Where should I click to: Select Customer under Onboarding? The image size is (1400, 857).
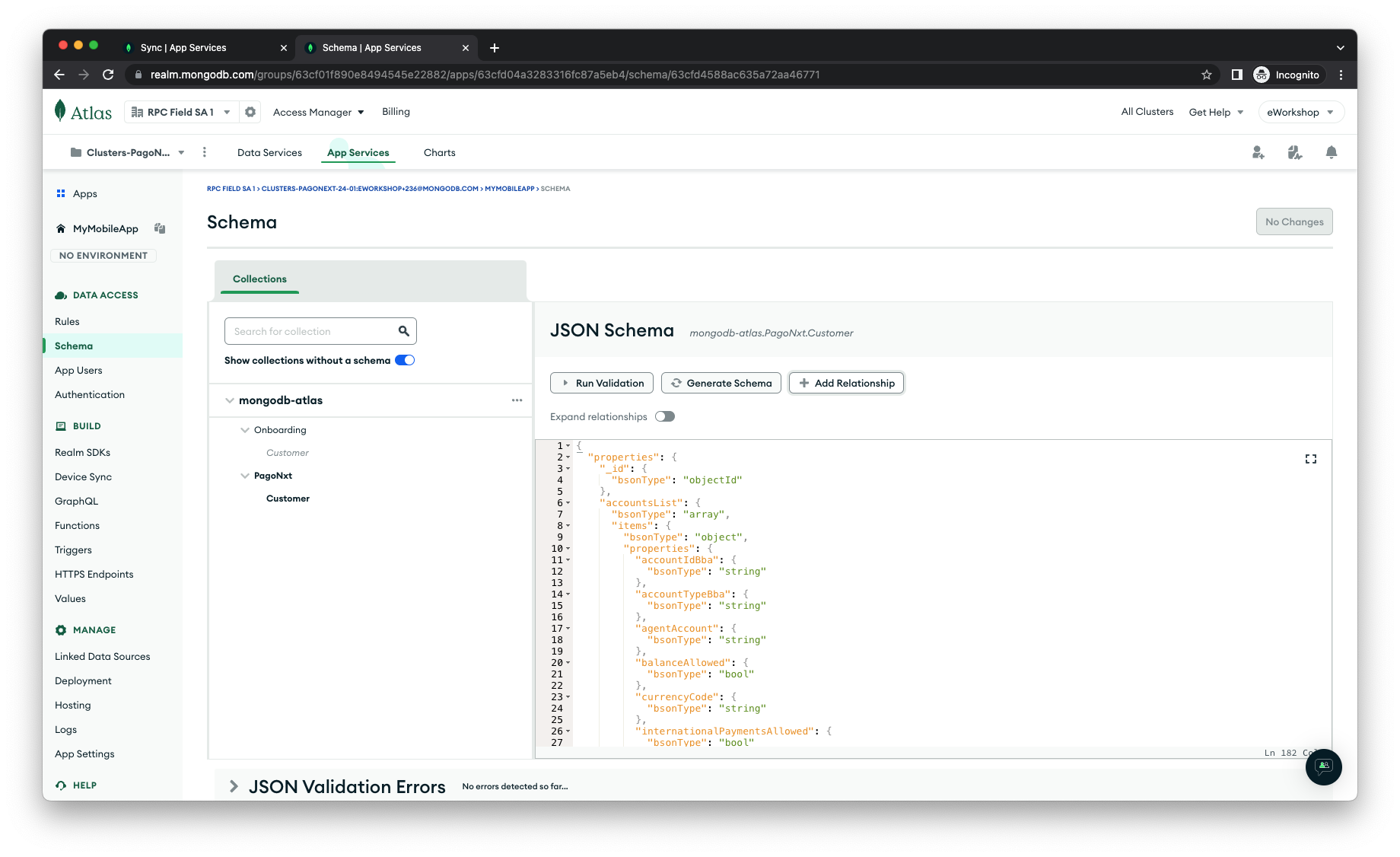click(288, 453)
